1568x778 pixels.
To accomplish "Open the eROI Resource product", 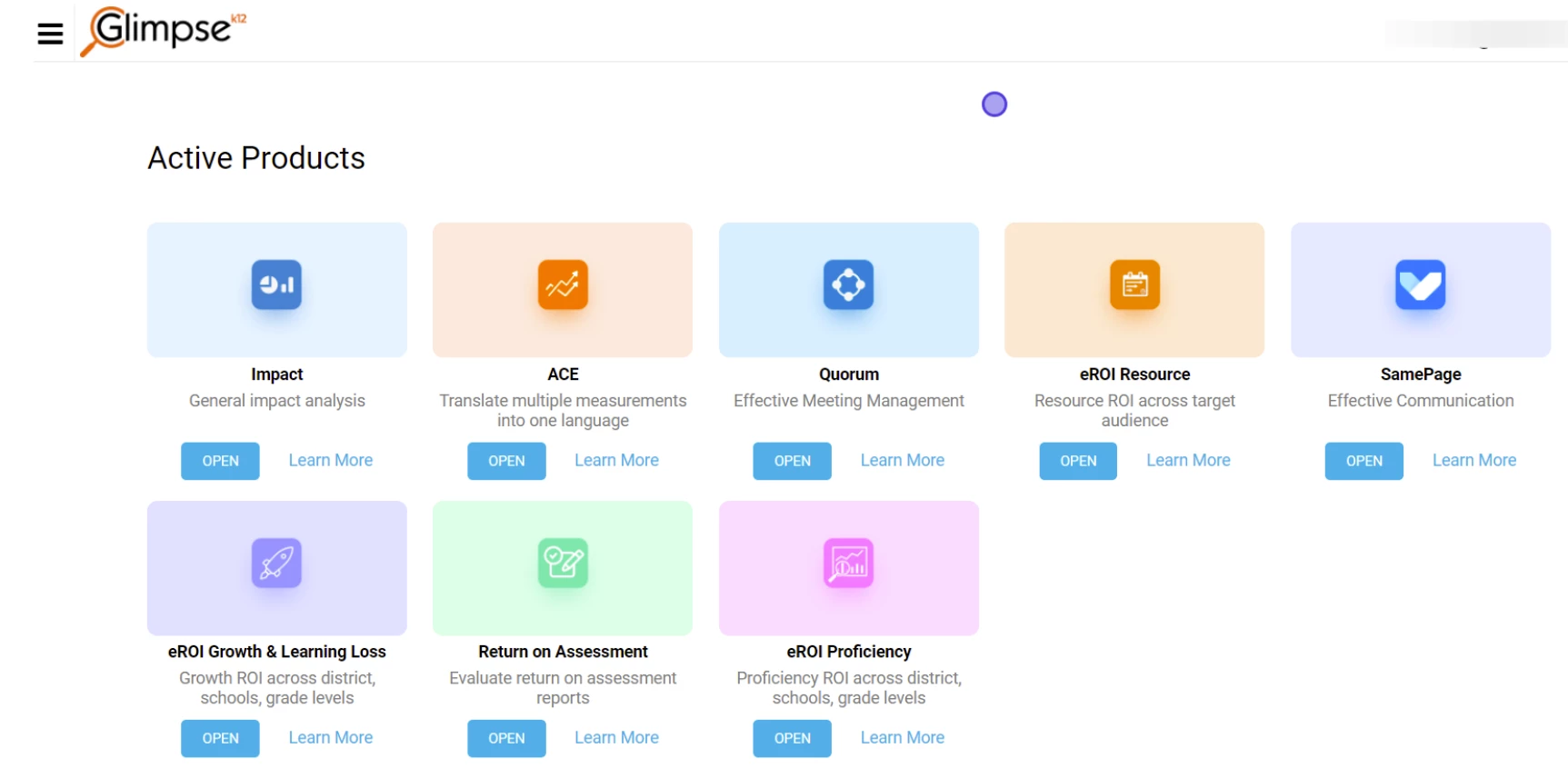I will pos(1078,461).
